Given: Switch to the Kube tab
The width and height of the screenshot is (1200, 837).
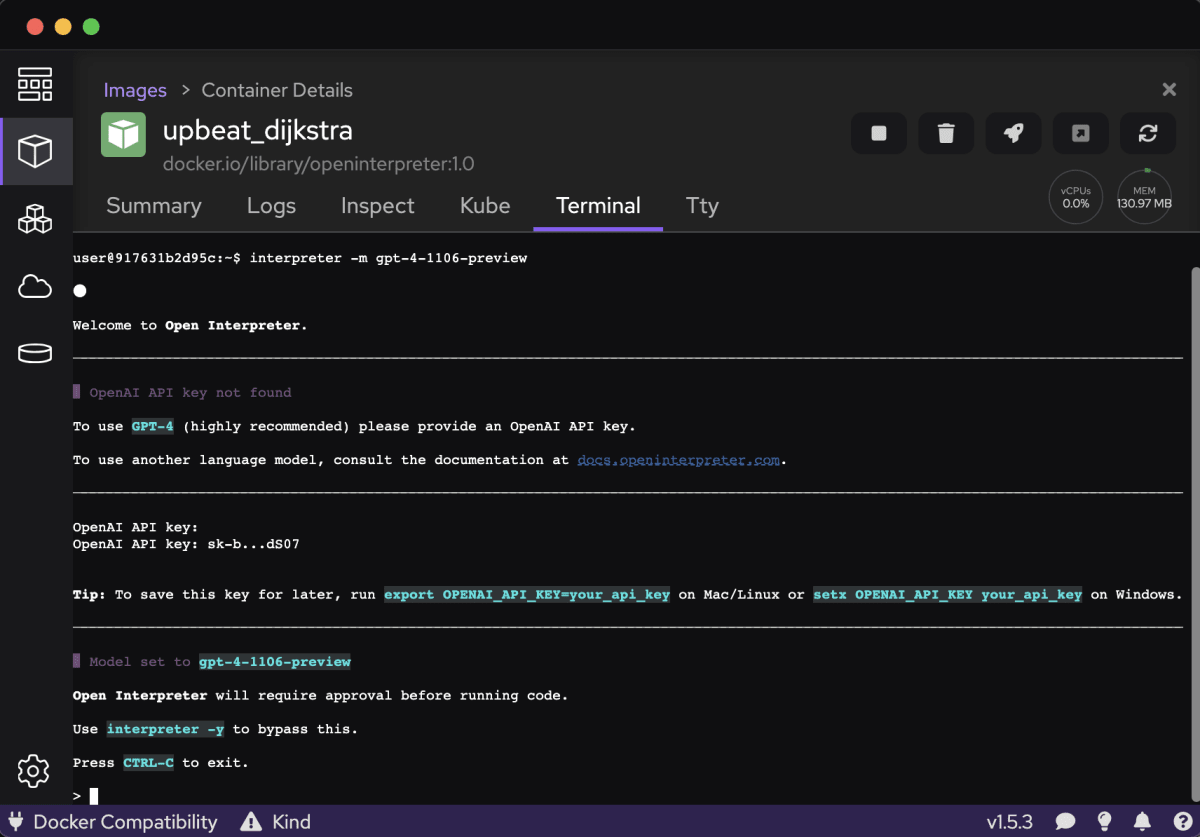Looking at the screenshot, I should pos(485,206).
